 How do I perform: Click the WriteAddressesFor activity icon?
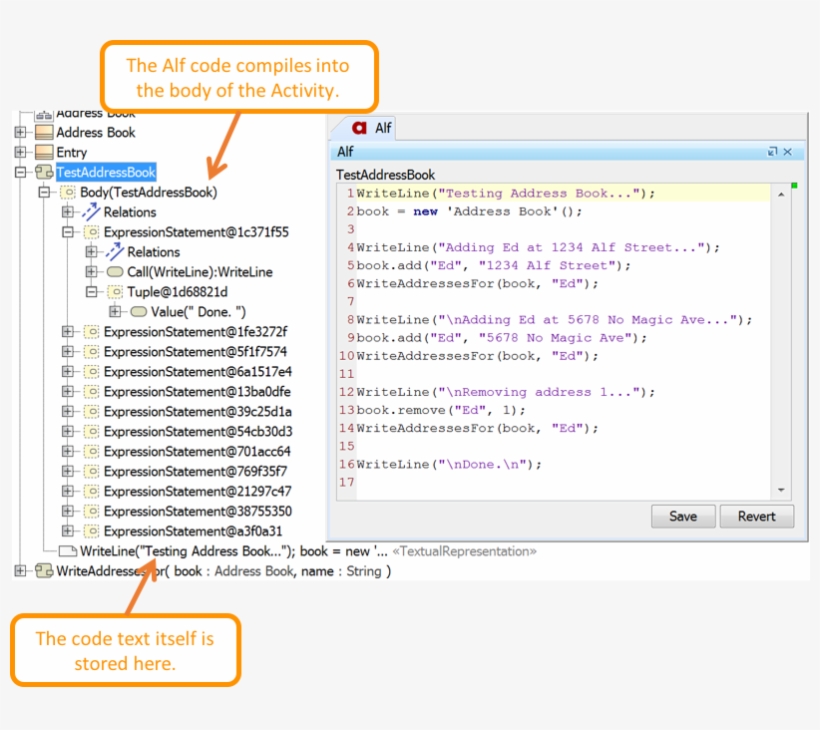point(44,571)
